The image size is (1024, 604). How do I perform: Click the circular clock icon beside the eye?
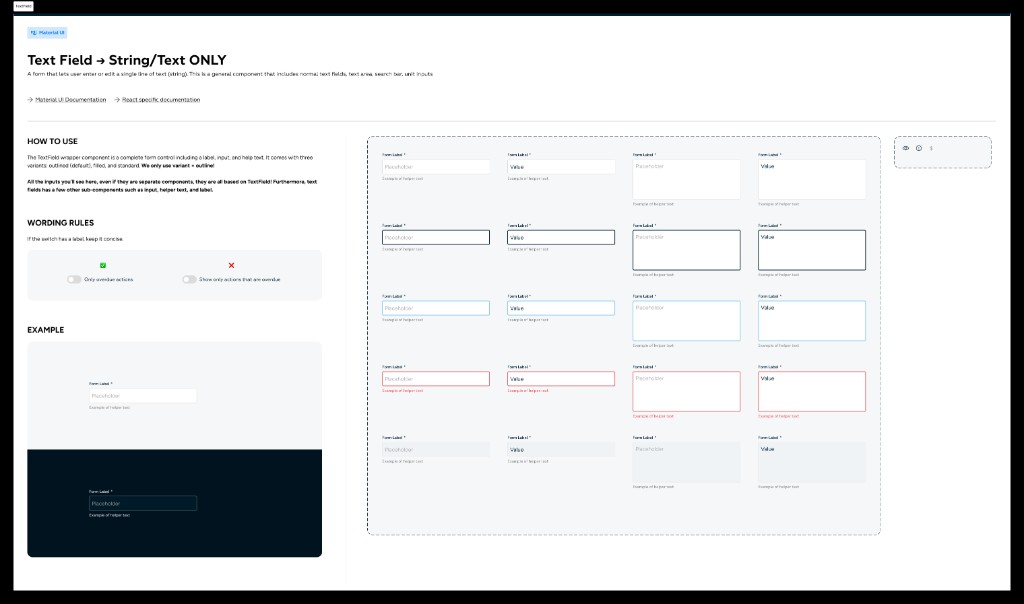click(x=919, y=148)
